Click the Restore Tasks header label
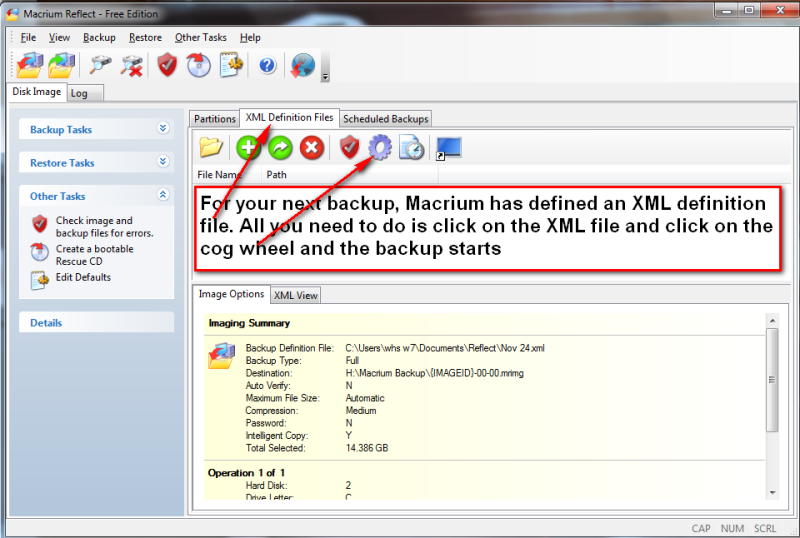 tap(62, 163)
